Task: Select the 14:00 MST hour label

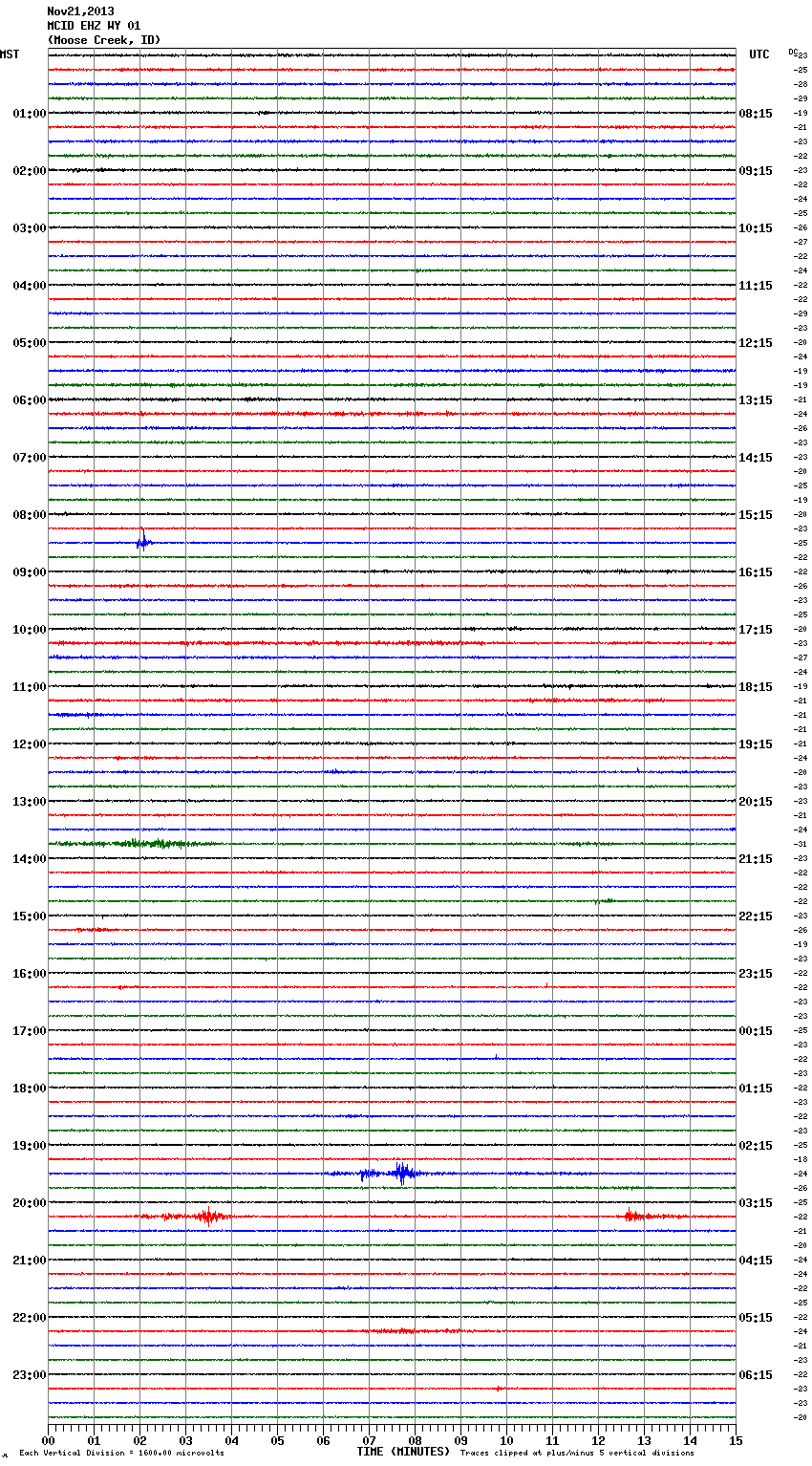Action: pyautogui.click(x=29, y=859)
